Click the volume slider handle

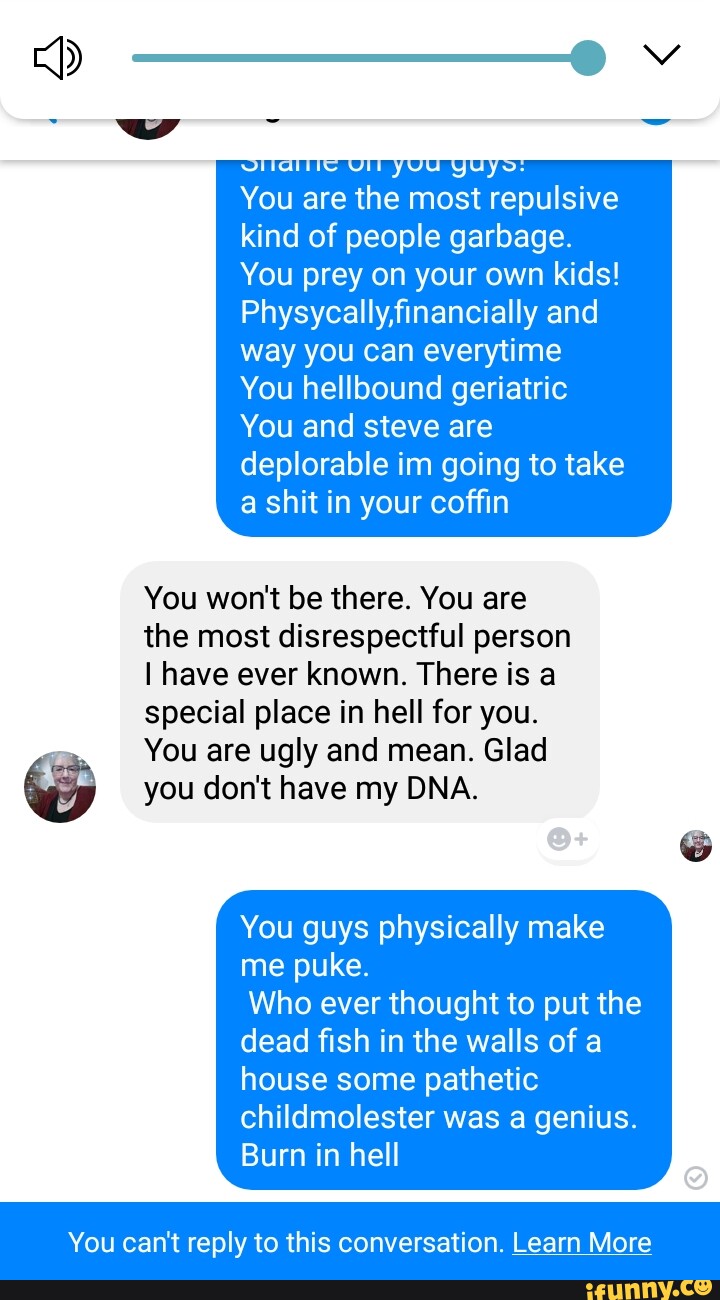point(588,57)
